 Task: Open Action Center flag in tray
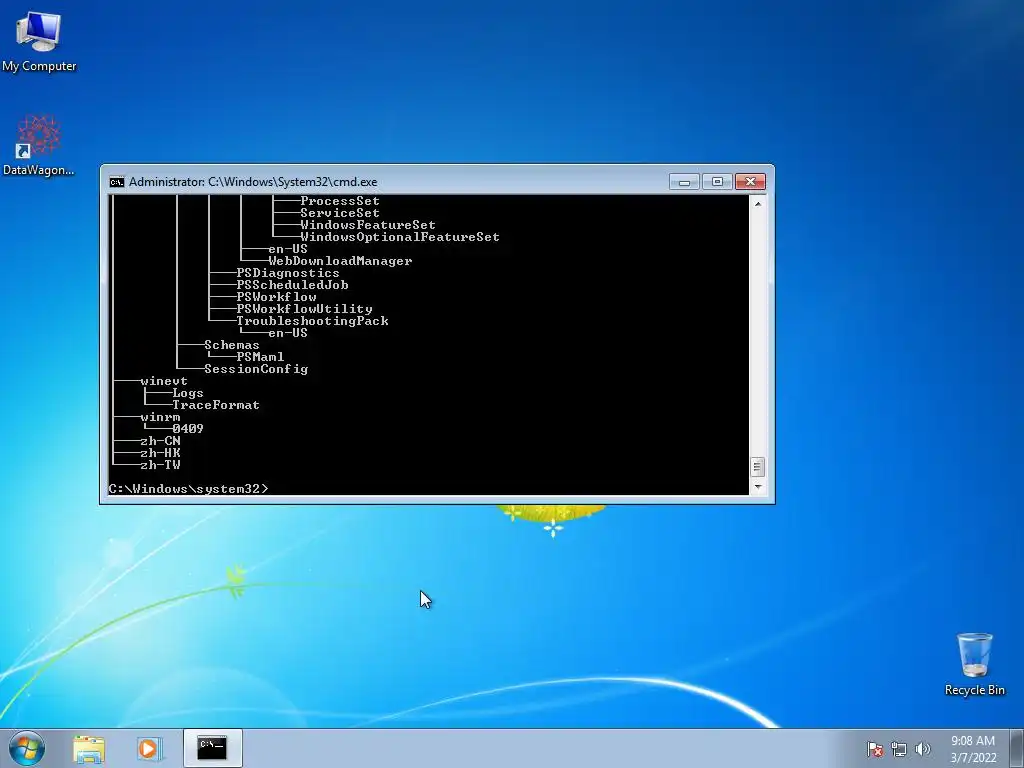(875, 749)
